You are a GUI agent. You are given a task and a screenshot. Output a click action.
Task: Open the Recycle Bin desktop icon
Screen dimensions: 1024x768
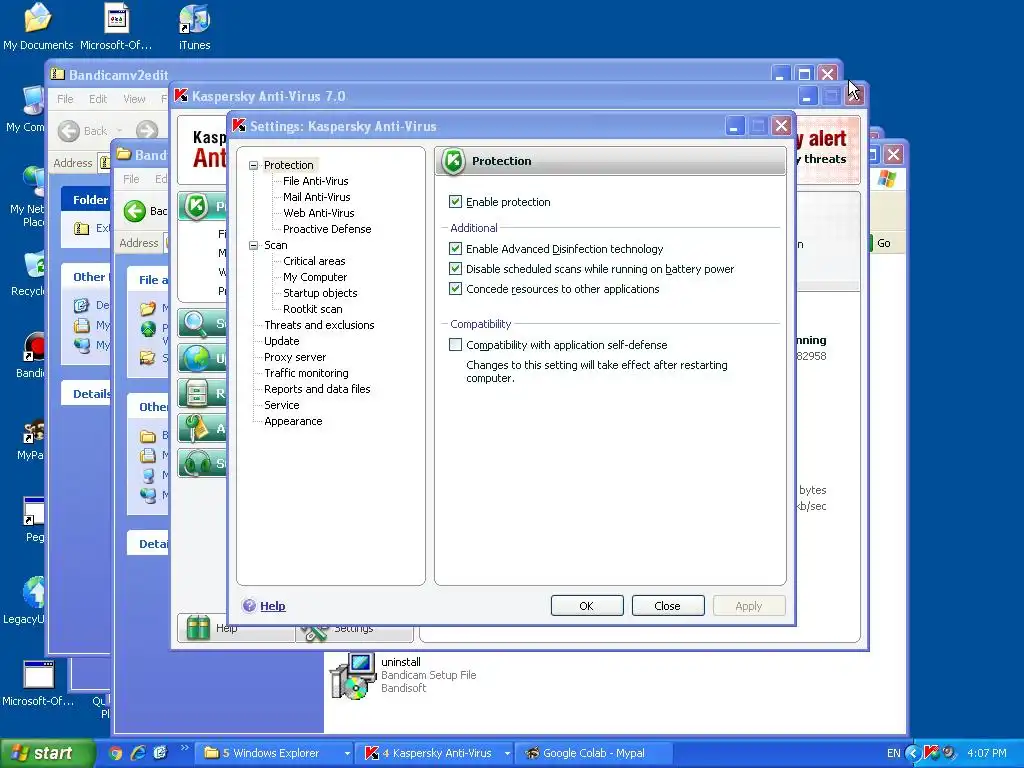(x=34, y=264)
